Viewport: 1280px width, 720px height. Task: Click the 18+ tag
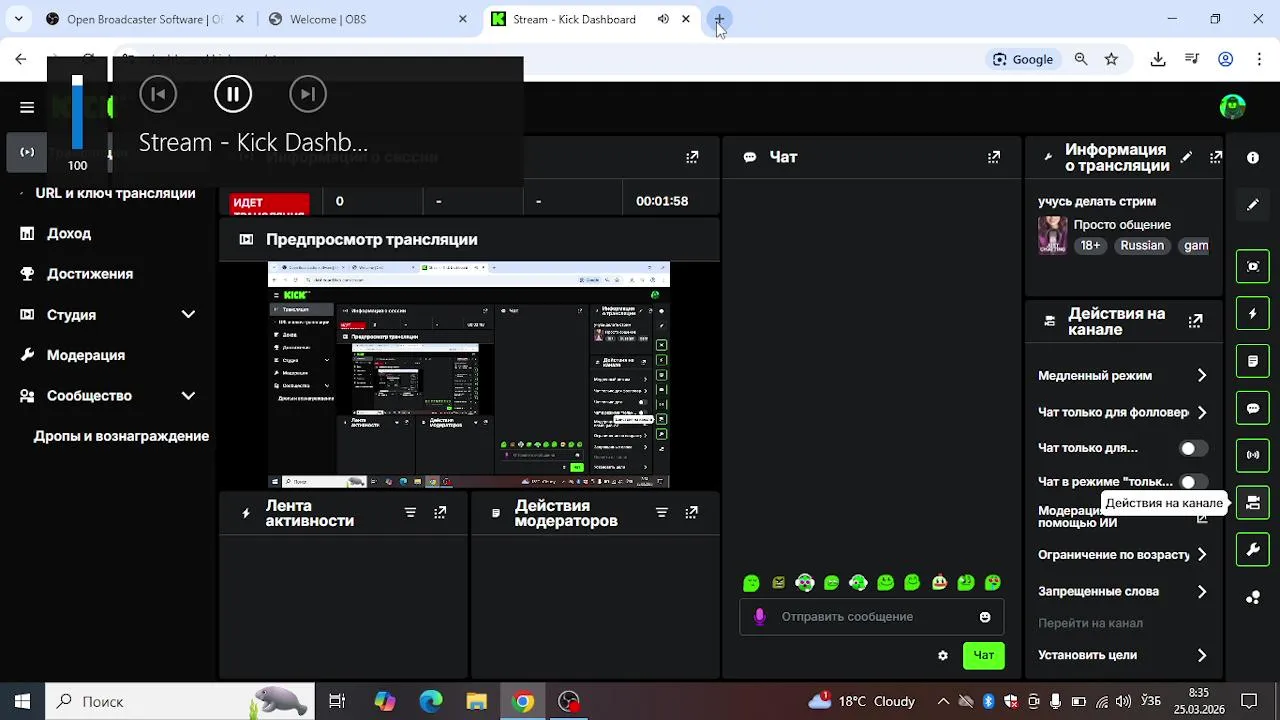[1090, 245]
